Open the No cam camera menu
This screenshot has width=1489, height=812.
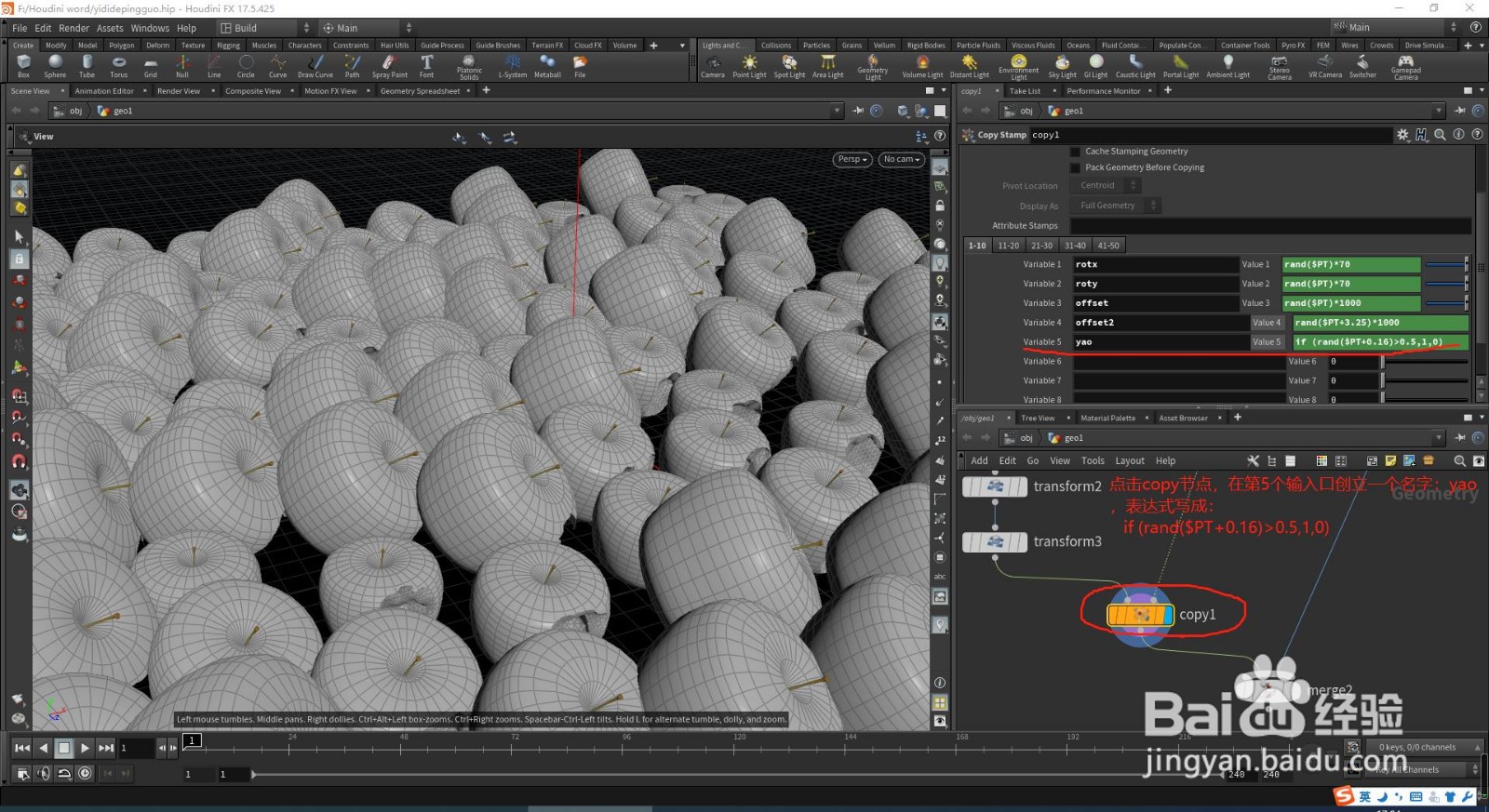tap(902, 160)
